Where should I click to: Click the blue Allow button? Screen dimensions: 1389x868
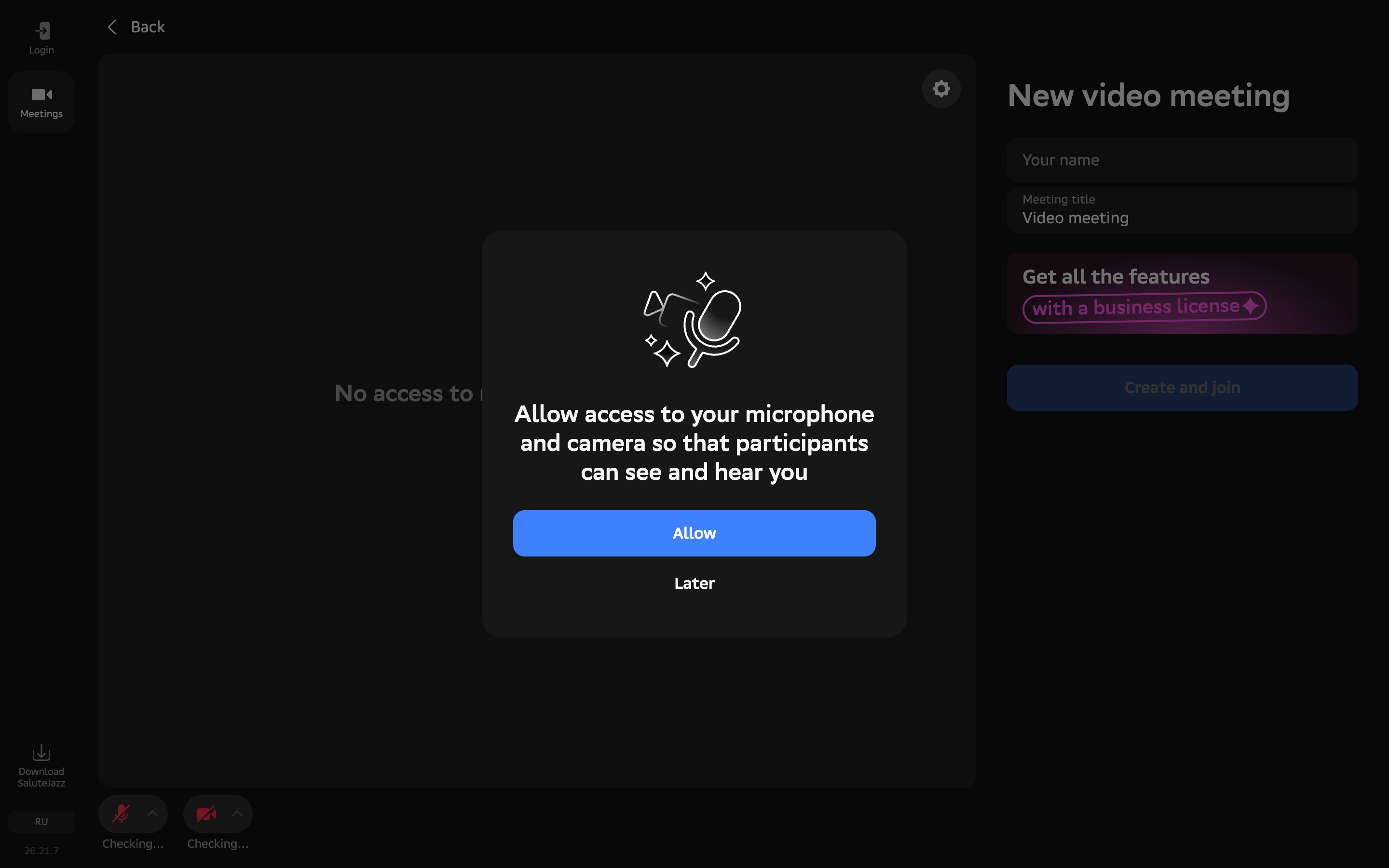pos(694,533)
